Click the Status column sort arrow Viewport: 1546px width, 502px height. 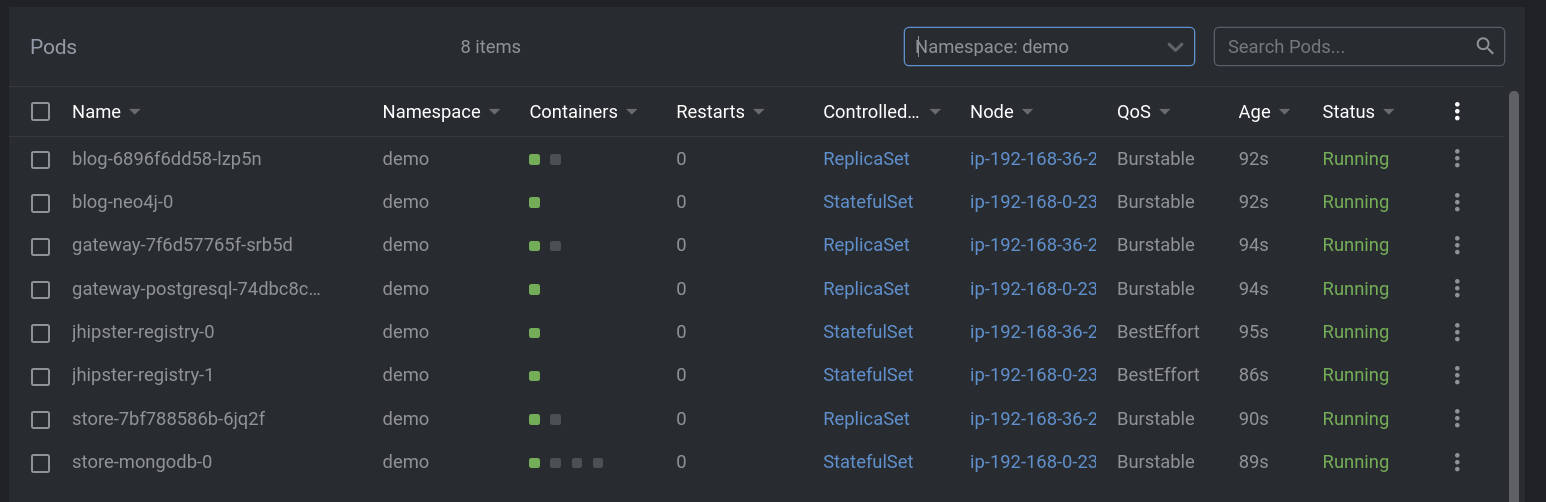click(1389, 112)
